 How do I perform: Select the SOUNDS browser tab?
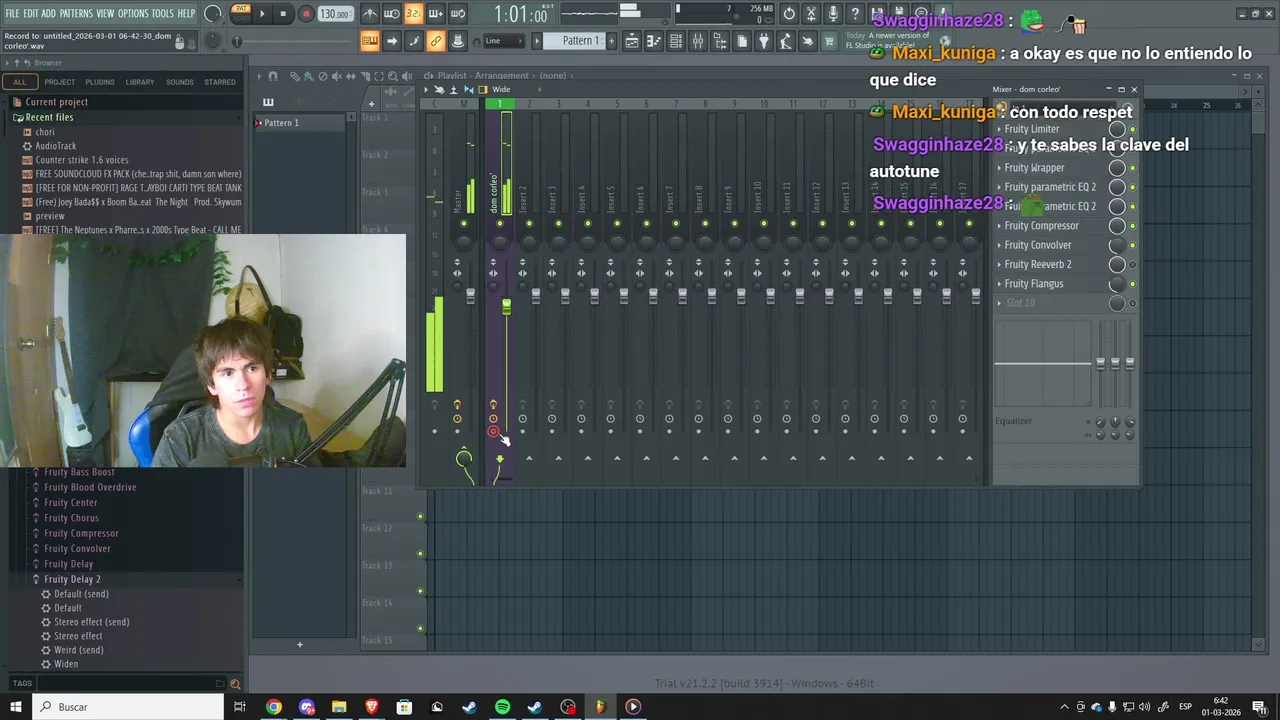(180, 82)
